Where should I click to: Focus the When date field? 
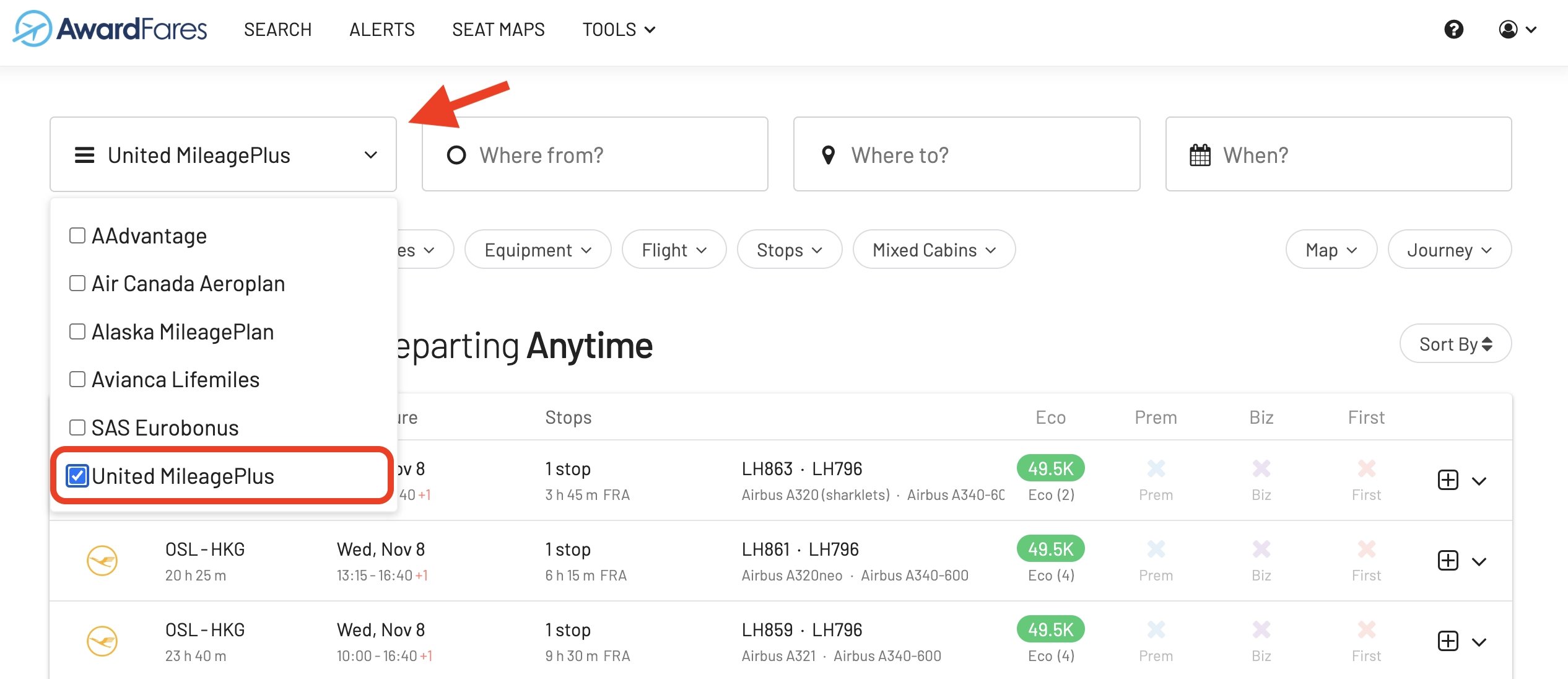(1338, 154)
